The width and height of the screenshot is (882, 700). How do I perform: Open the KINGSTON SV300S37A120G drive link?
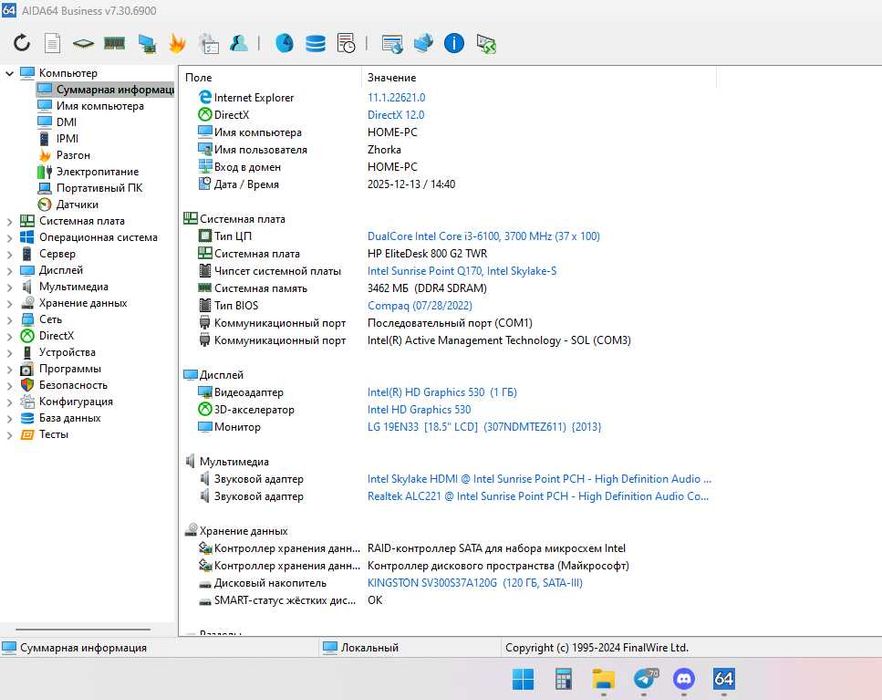(x=475, y=583)
